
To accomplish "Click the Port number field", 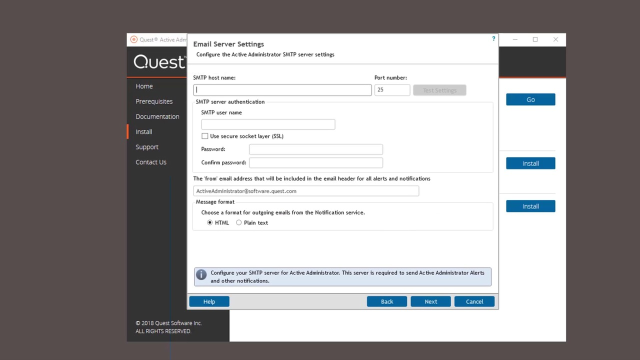I will [392, 90].
